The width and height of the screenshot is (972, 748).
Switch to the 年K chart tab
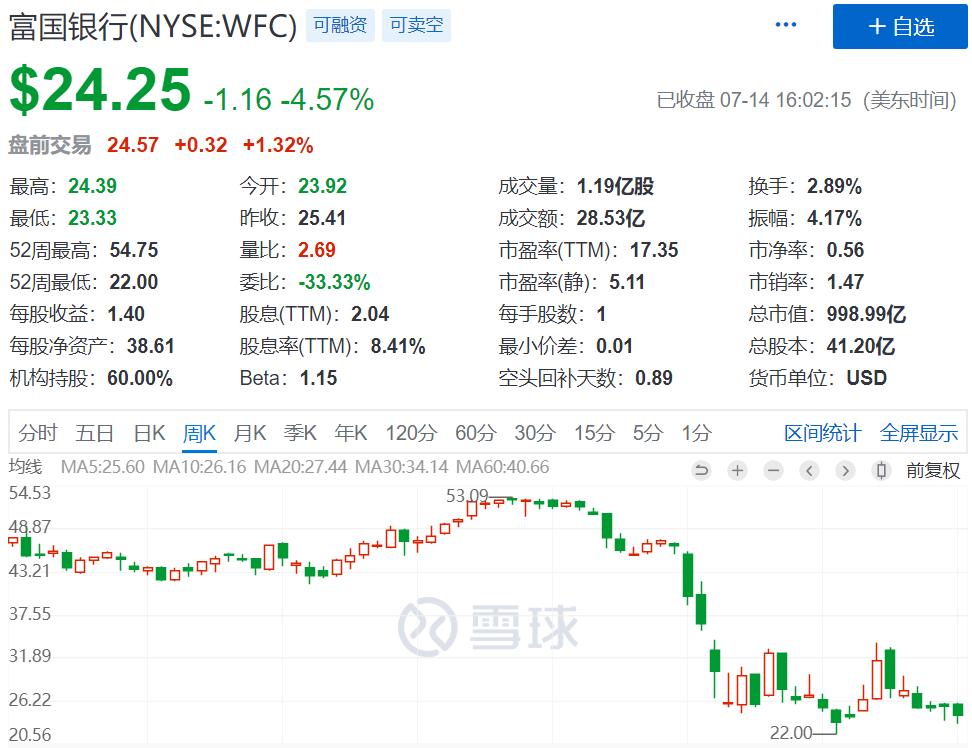coord(351,433)
